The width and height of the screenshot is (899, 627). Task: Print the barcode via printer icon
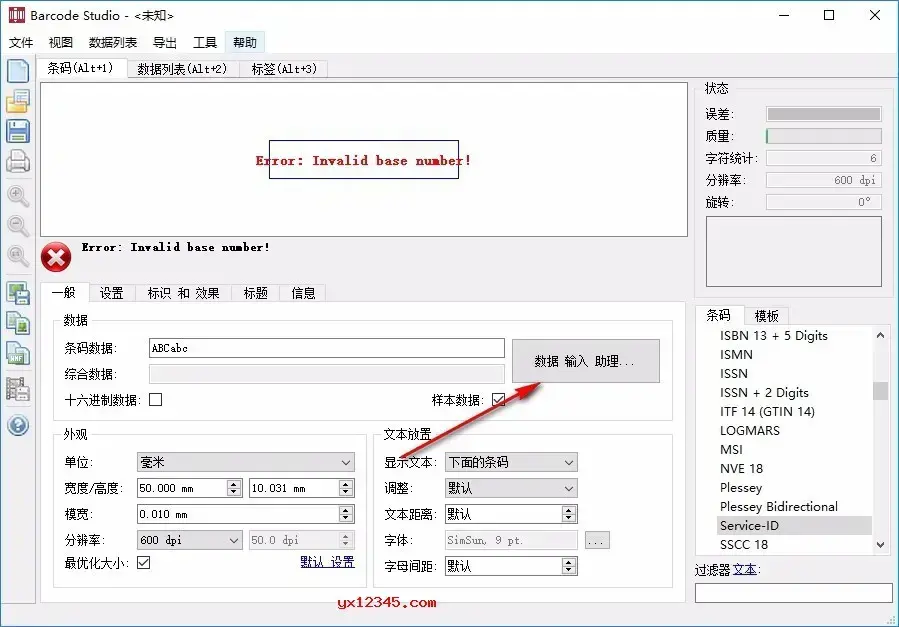coord(18,162)
